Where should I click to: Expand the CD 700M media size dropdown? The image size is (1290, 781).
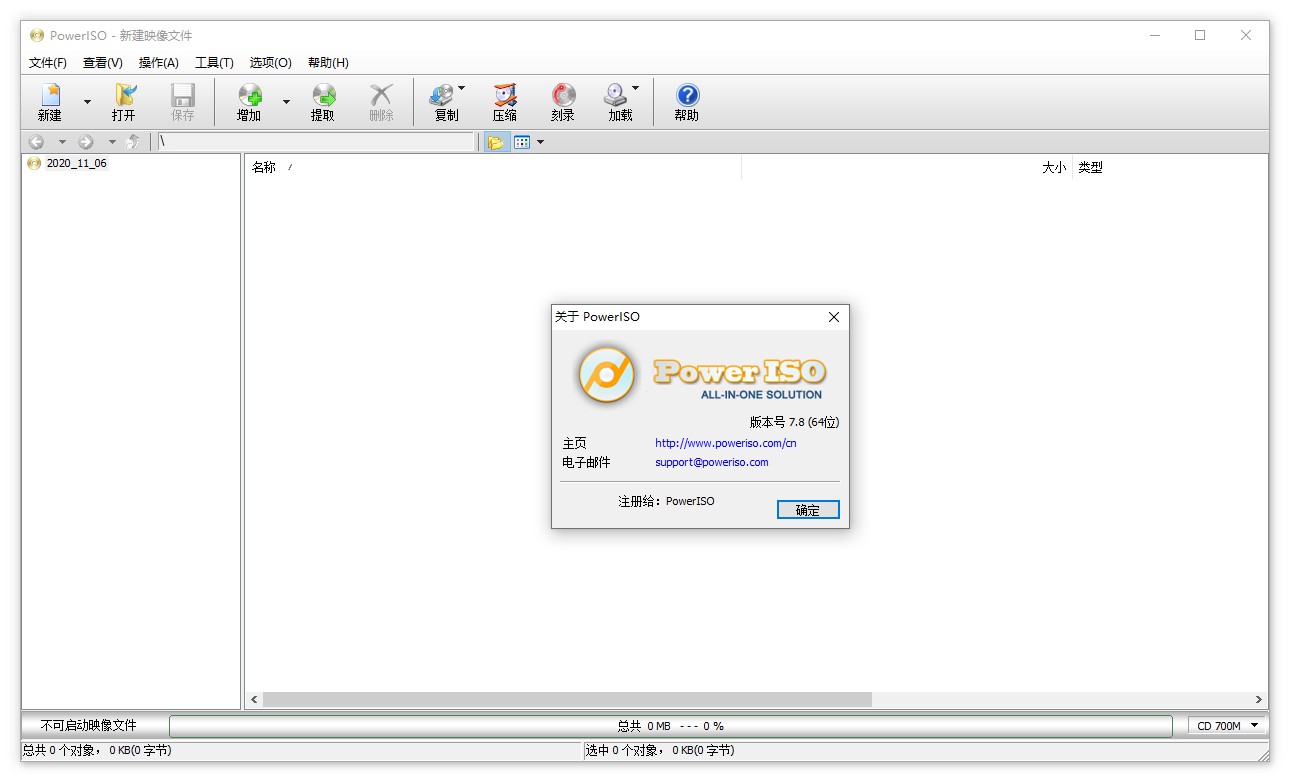1254,726
